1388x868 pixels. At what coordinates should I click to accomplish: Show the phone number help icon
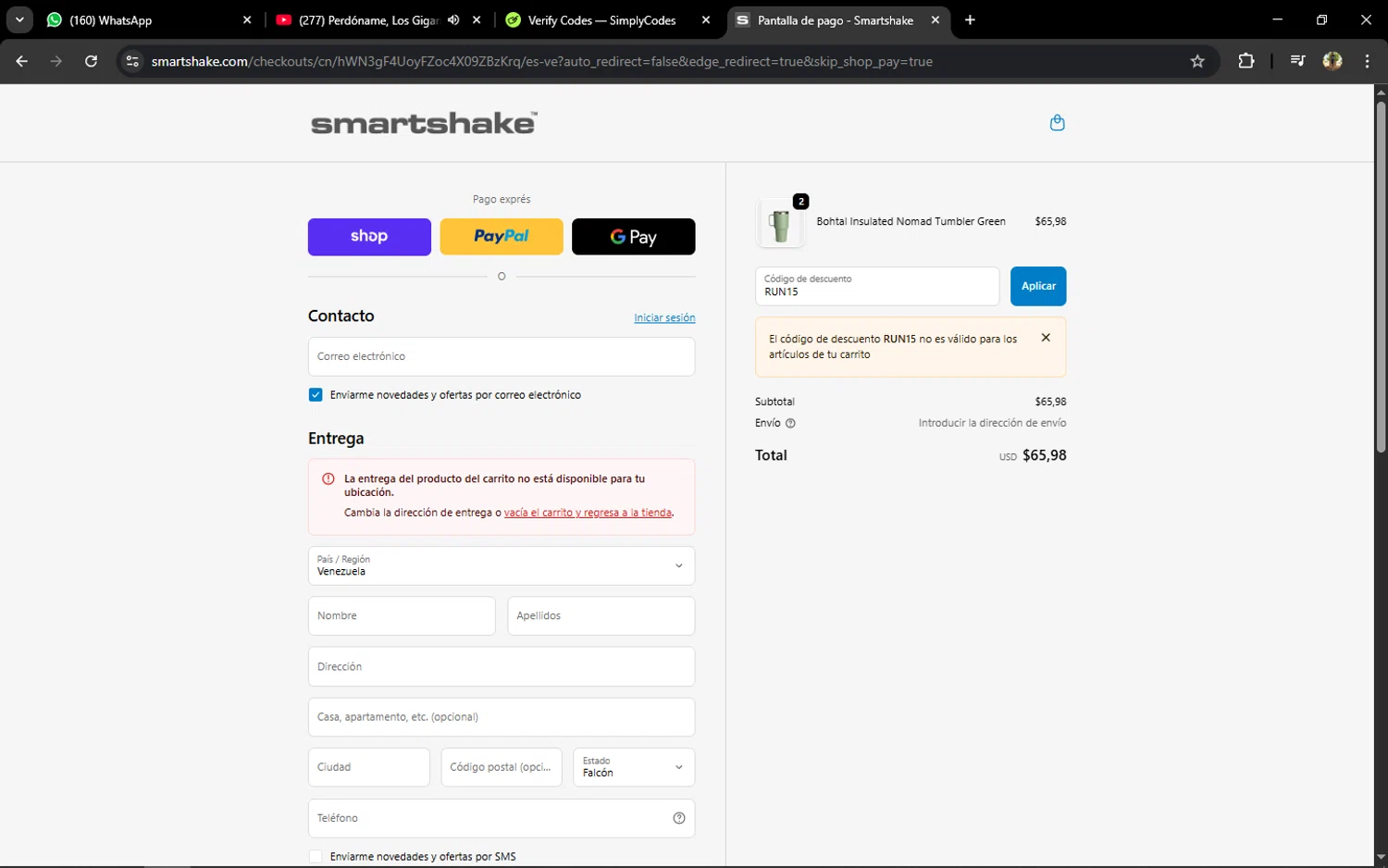coord(679,818)
